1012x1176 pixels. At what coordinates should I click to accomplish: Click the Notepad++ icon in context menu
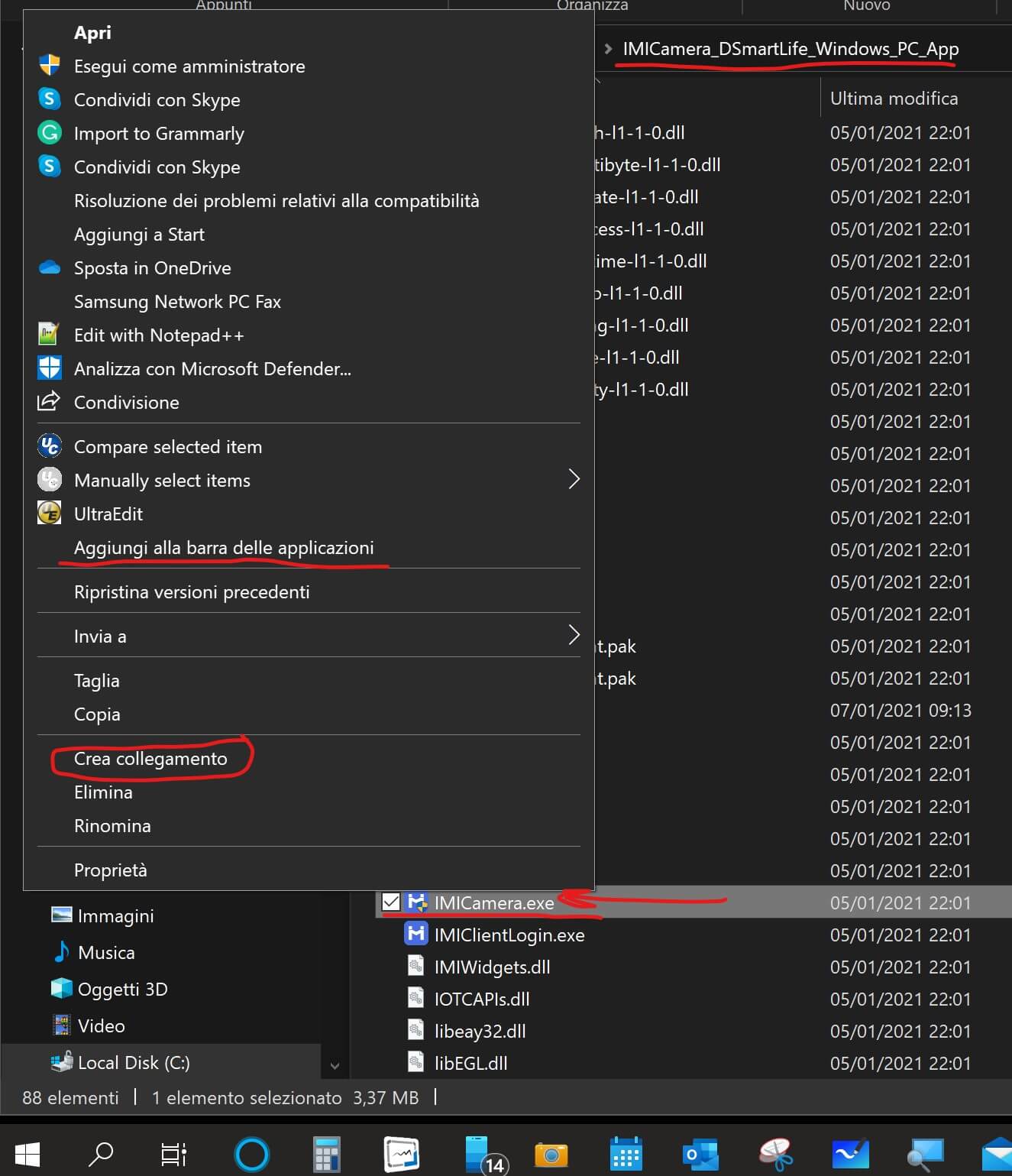50,335
